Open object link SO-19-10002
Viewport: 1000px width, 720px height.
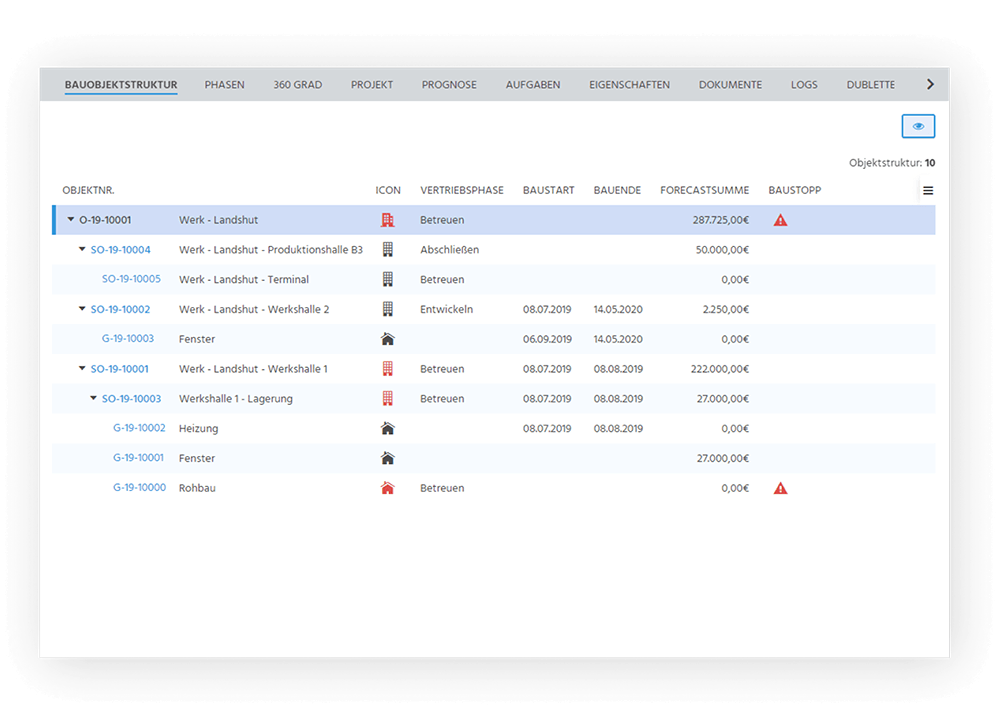121,309
